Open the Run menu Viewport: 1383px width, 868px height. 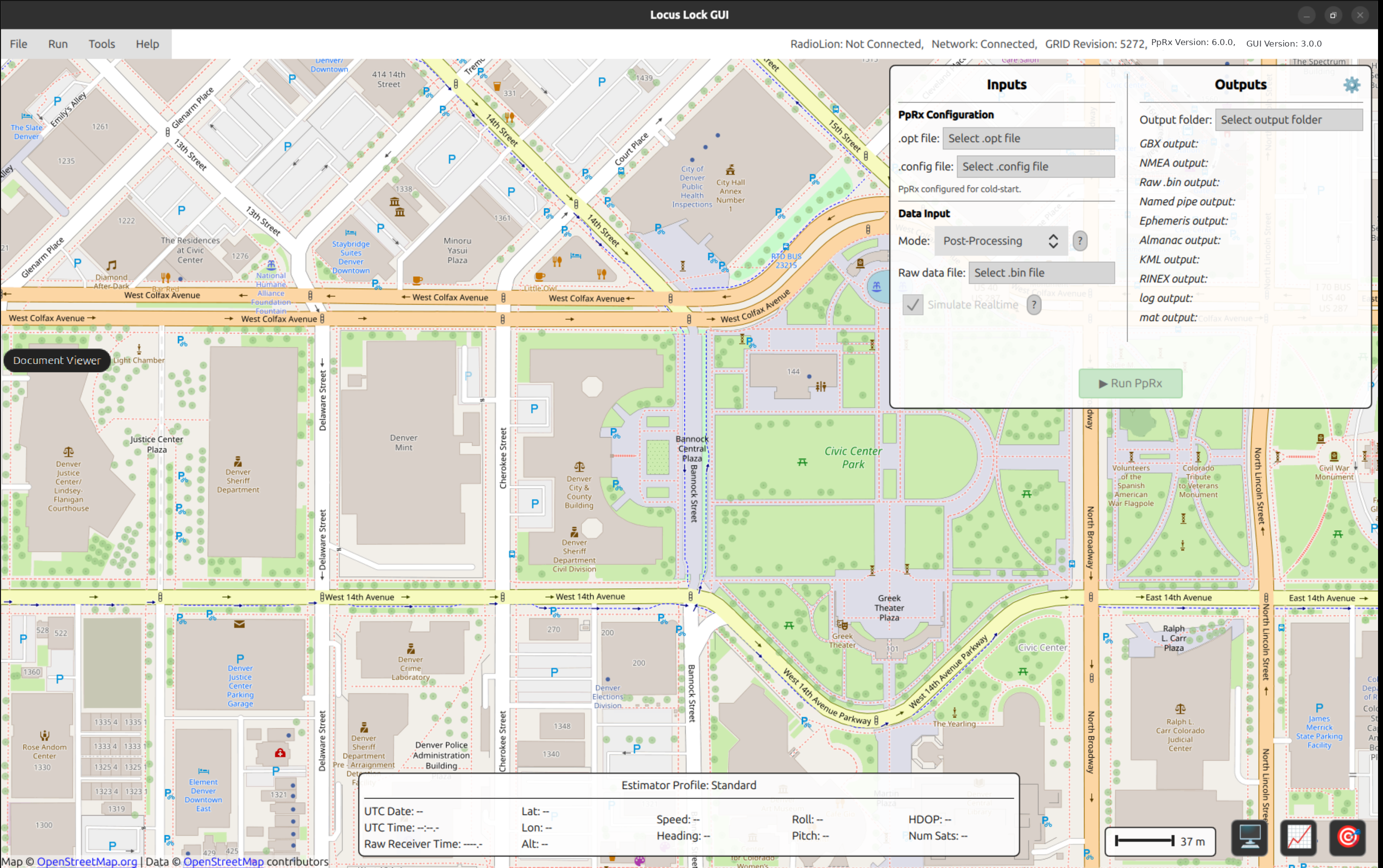pos(58,44)
